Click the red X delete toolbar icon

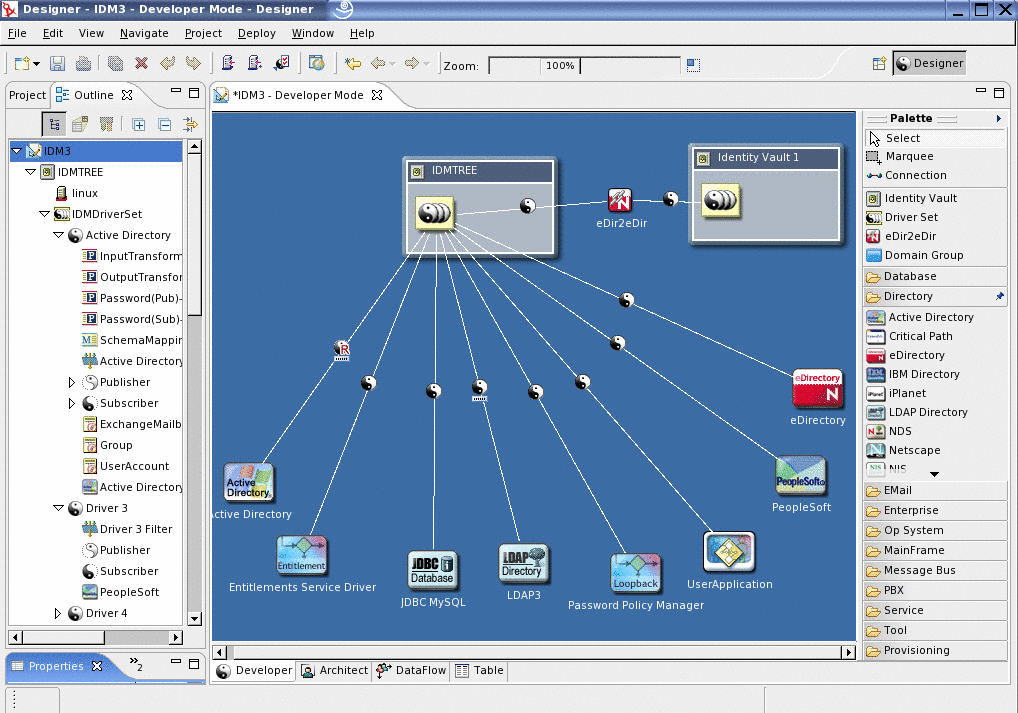[x=141, y=63]
